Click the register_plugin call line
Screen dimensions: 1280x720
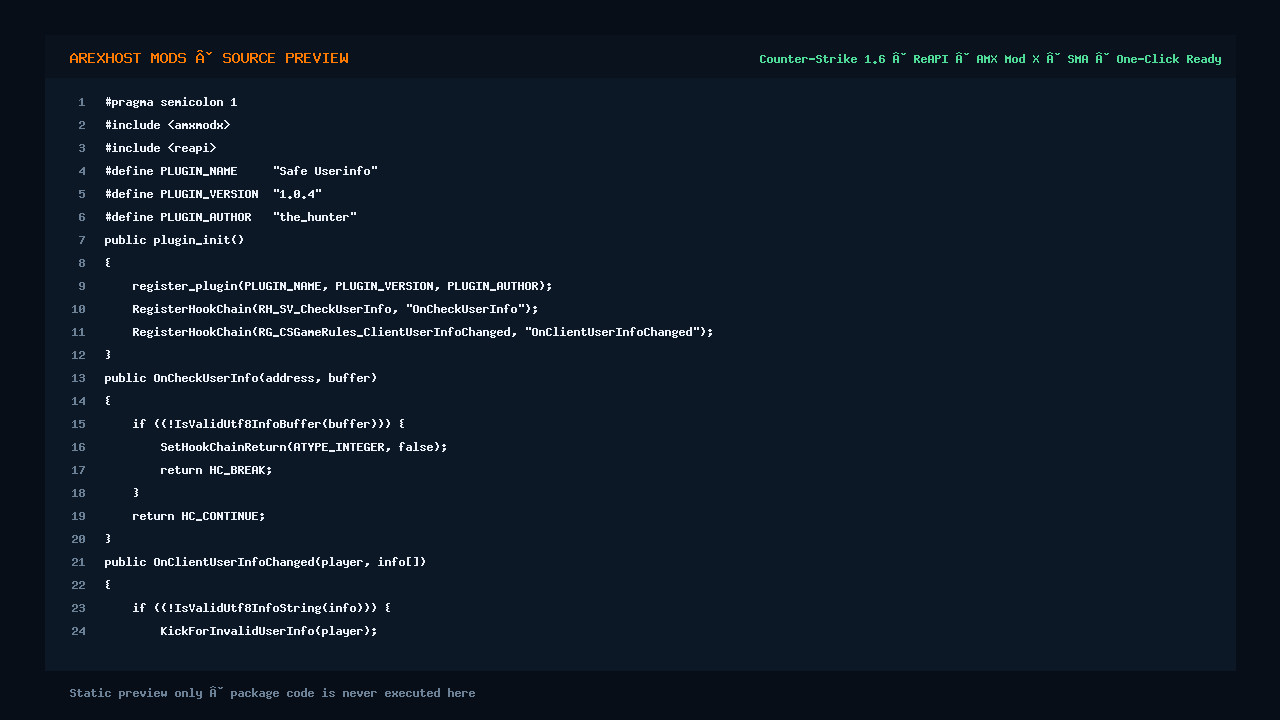[x=342, y=286]
